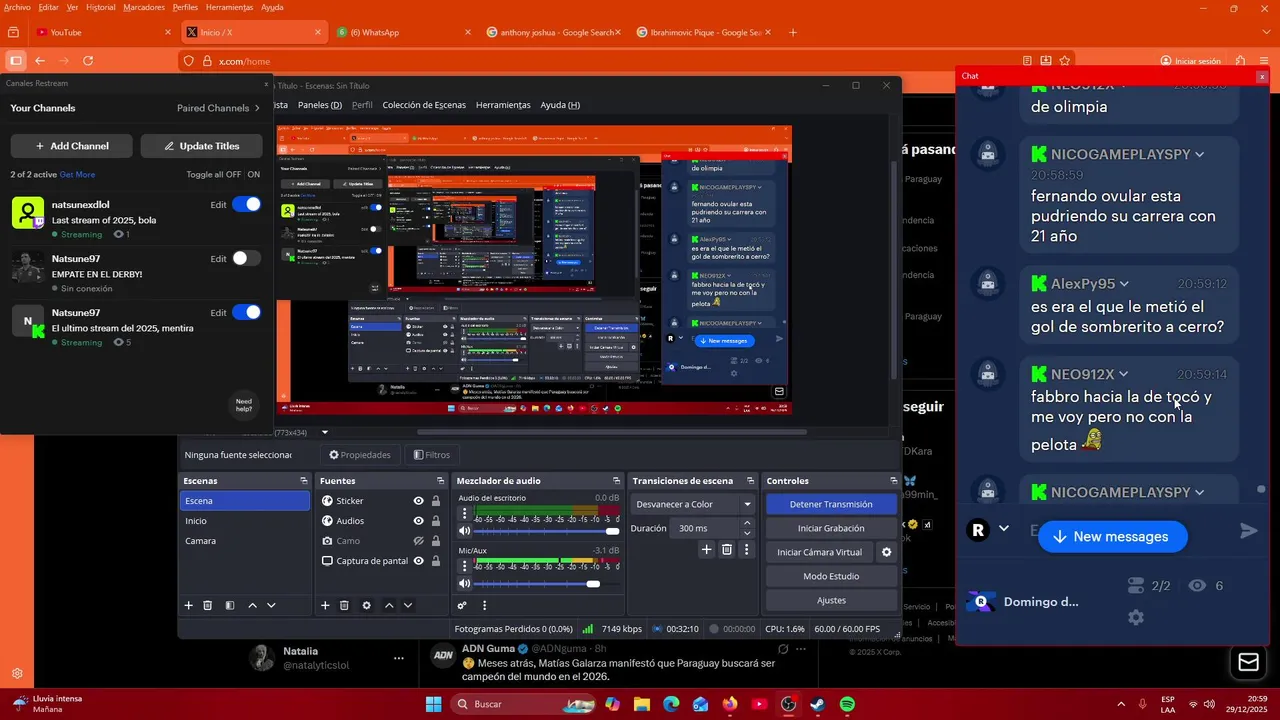This screenshot has height=720, width=1280.
Task: Open the Restream sidebar settings gear
Action: coord(17,674)
